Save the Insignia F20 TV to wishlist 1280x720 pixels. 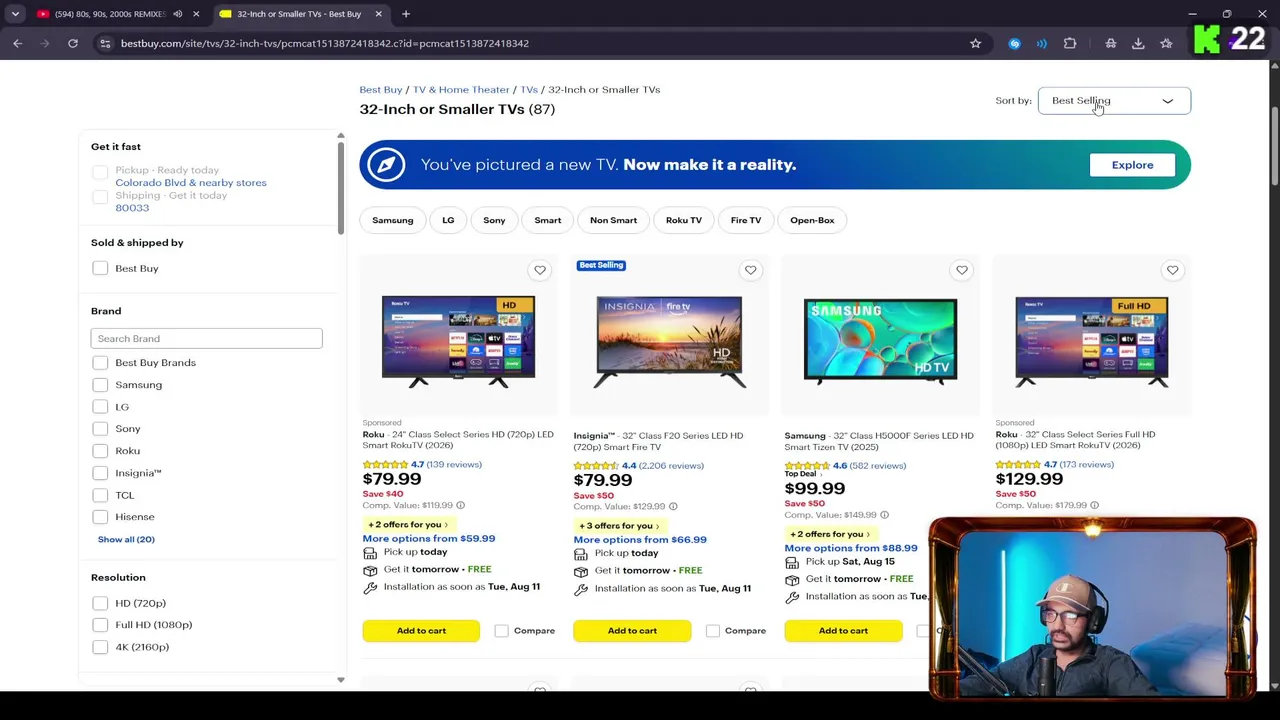tap(751, 270)
